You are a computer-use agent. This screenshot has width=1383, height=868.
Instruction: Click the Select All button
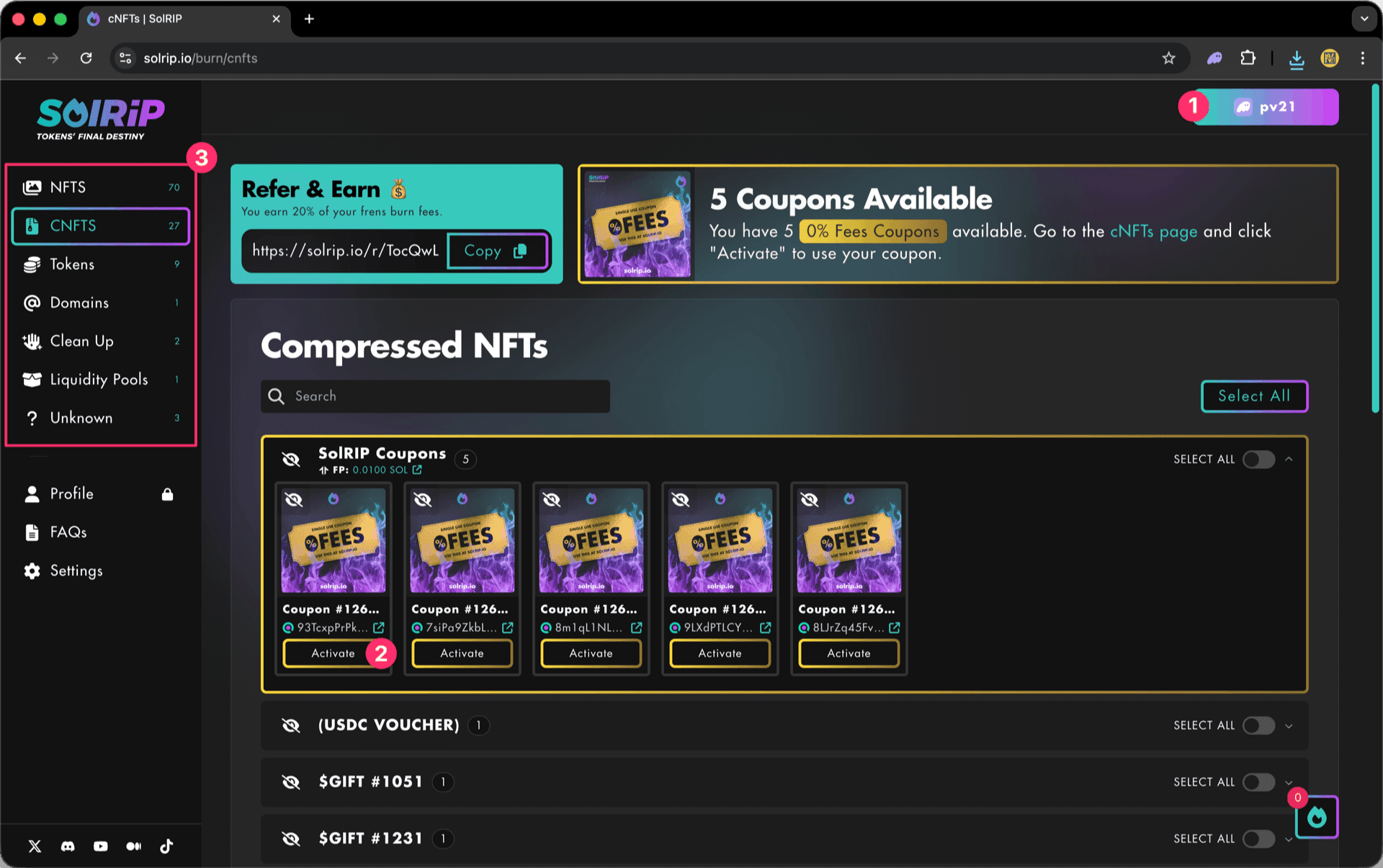click(1254, 396)
